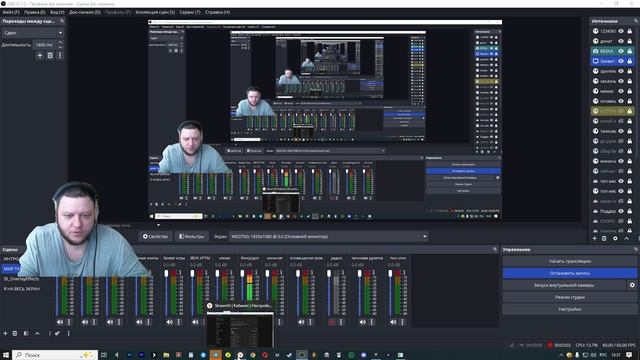640x360 pixels.
Task: Move the source up with the arrow icon
Action: 627,238
